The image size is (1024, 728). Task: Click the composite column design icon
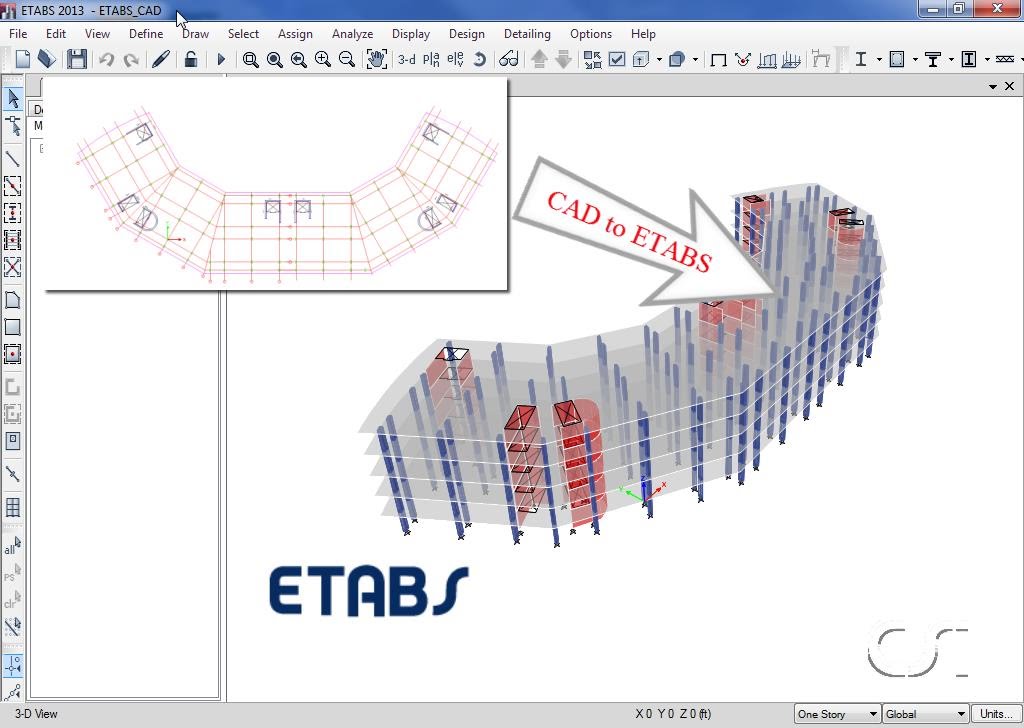tap(969, 59)
